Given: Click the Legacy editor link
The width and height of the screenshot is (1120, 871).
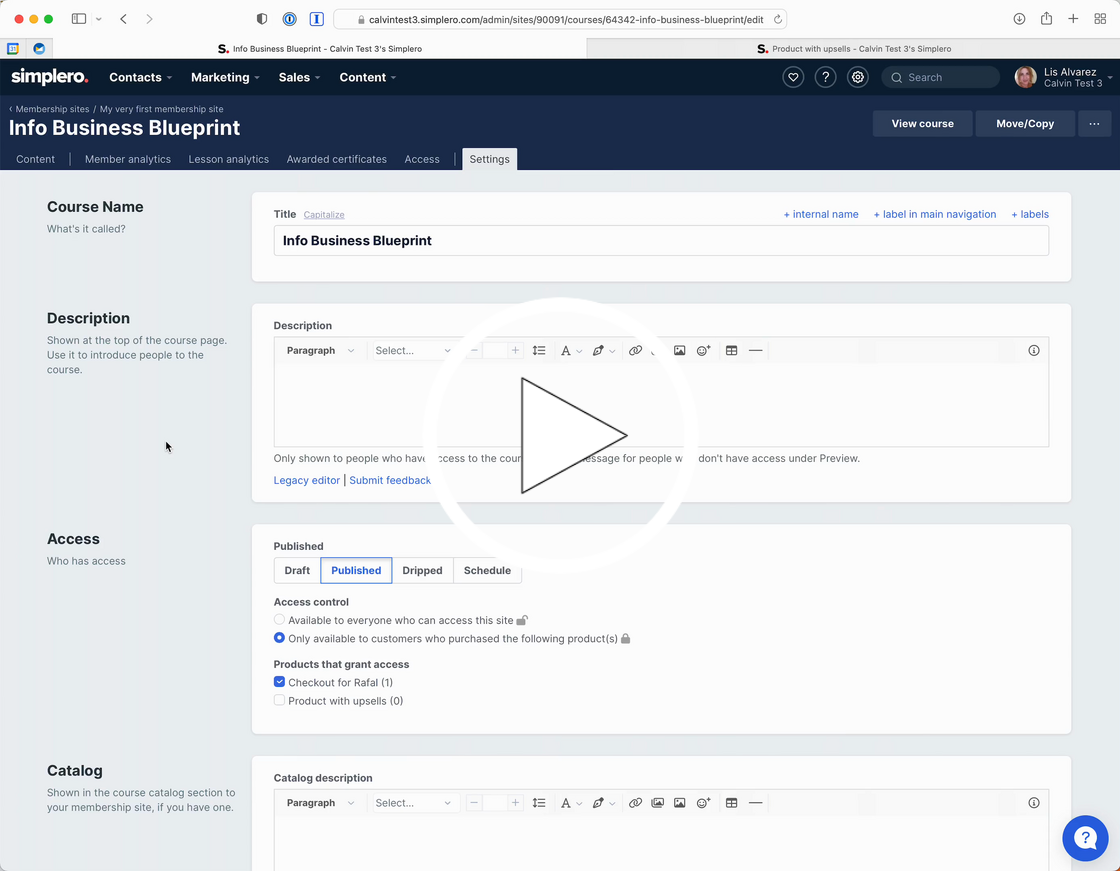Looking at the screenshot, I should tap(306, 480).
